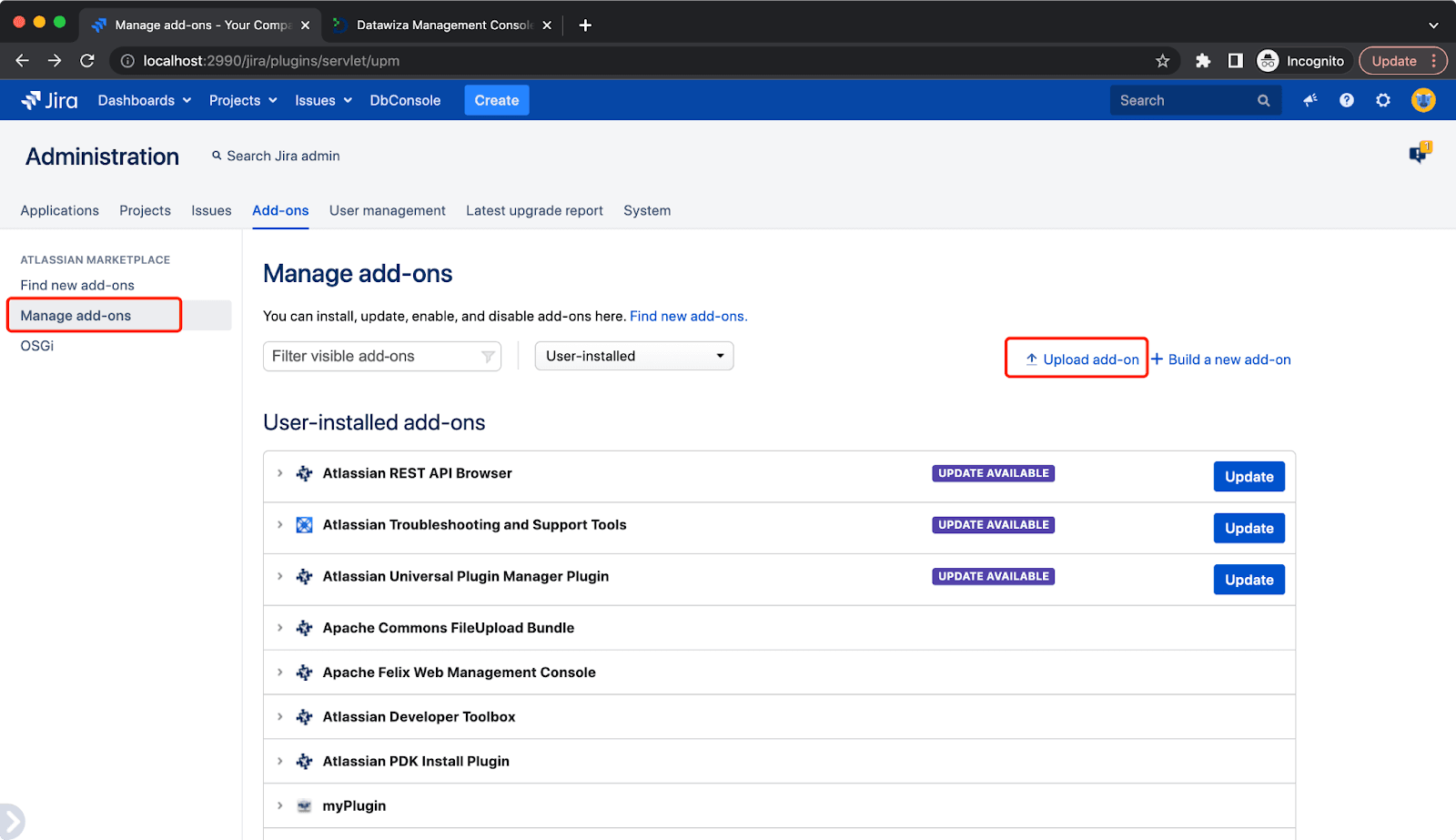Open OSGi in the sidebar
Image resolution: width=1456 pixels, height=840 pixels.
[37, 346]
